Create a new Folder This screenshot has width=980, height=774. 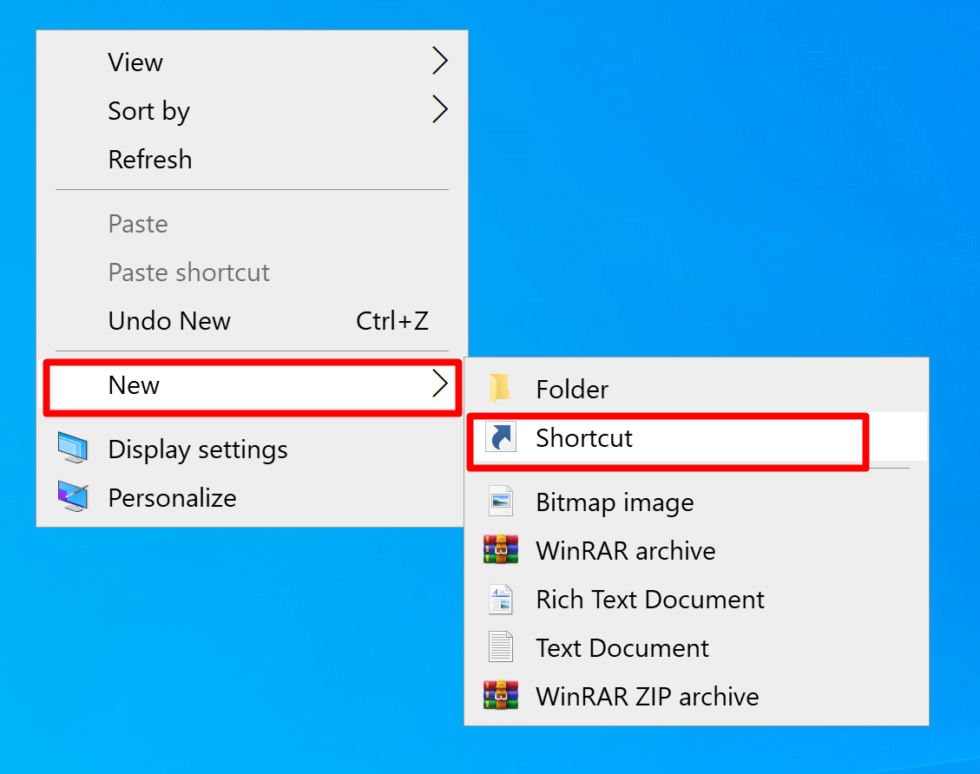coord(572,389)
